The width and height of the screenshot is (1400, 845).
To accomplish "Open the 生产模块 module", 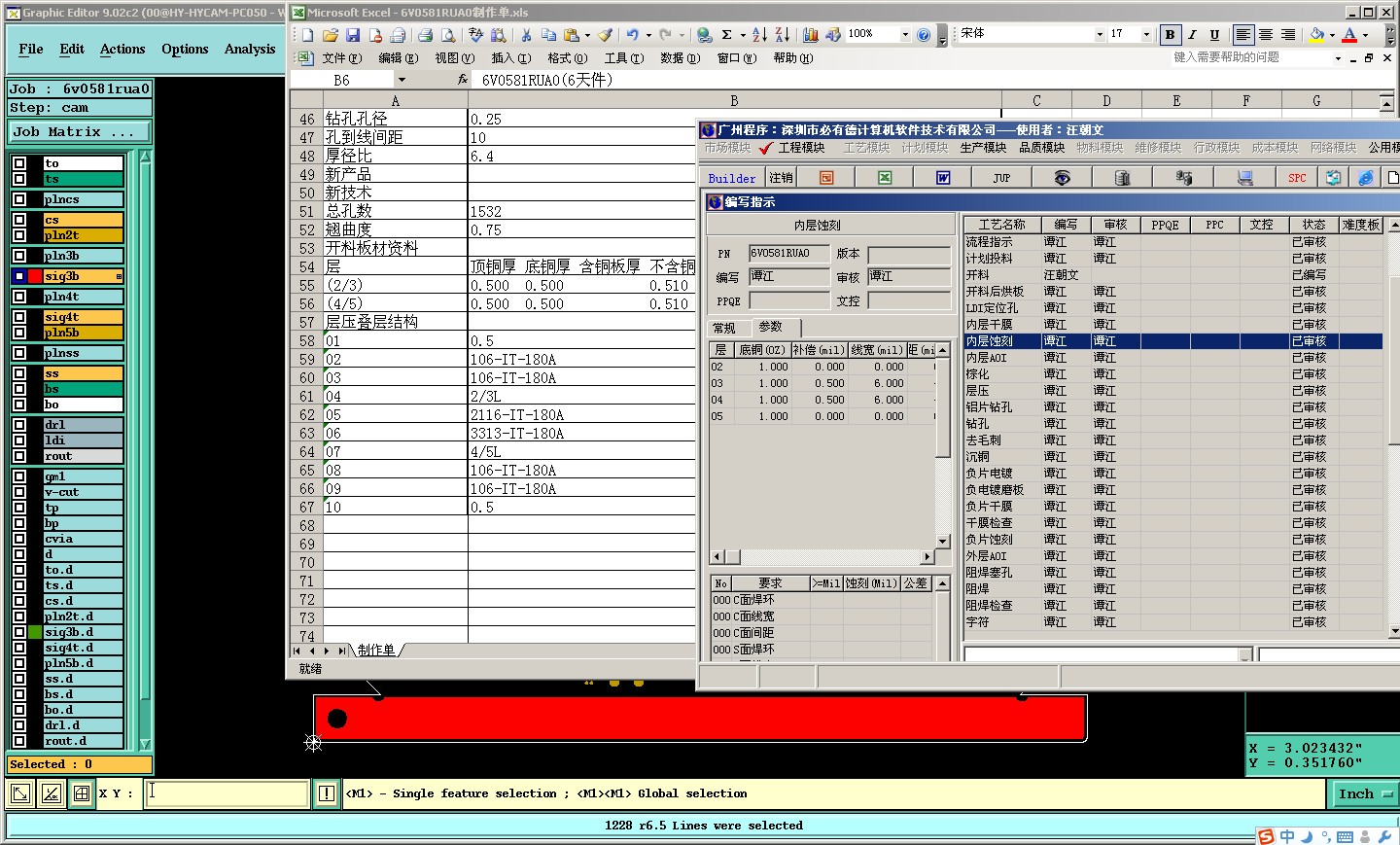I will 983,148.
